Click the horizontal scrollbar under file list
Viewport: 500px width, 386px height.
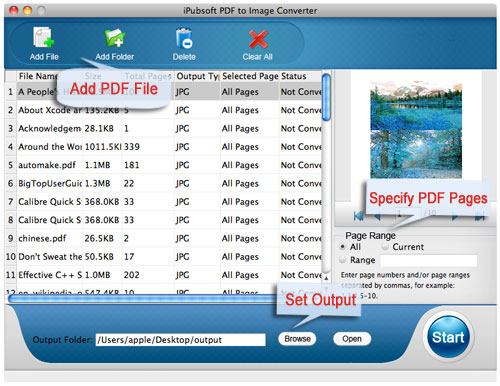coord(142,298)
